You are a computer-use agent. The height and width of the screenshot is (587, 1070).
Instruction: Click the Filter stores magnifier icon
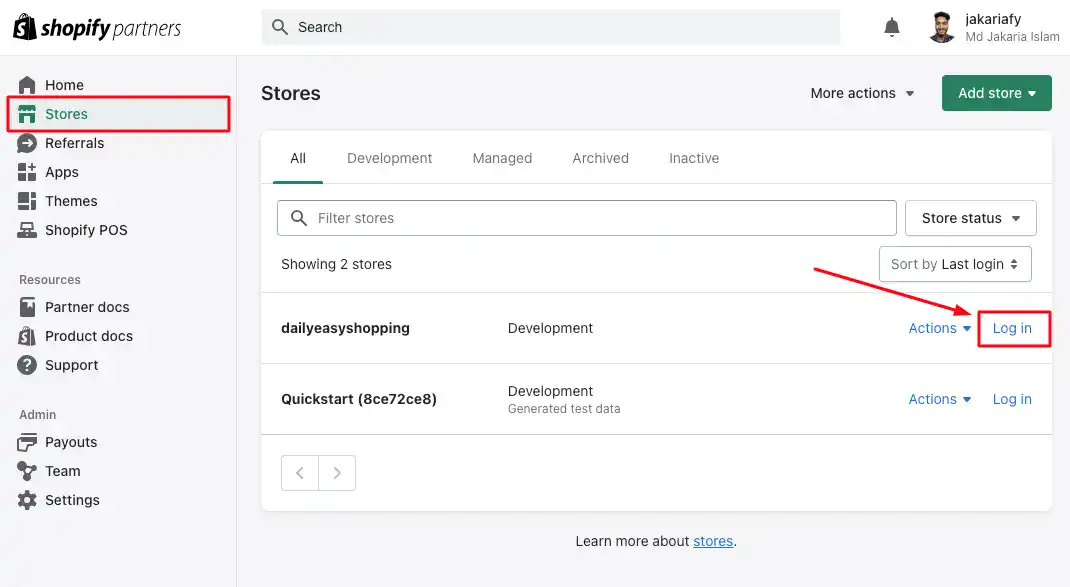pos(299,218)
